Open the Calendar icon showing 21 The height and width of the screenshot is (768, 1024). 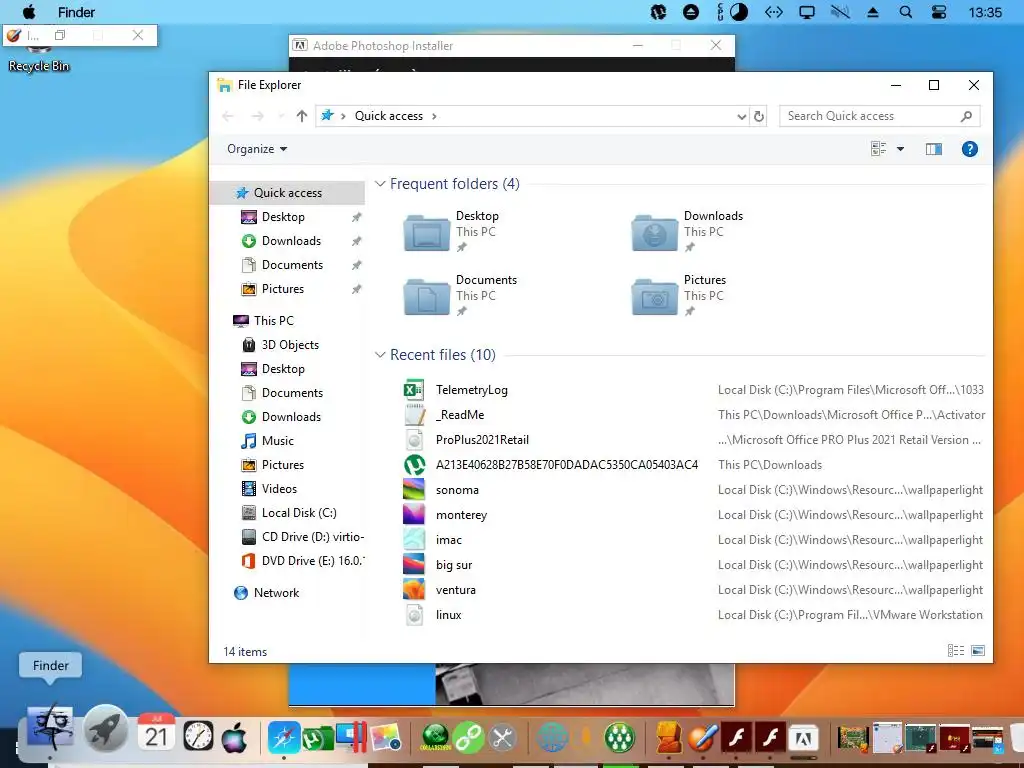(156, 733)
